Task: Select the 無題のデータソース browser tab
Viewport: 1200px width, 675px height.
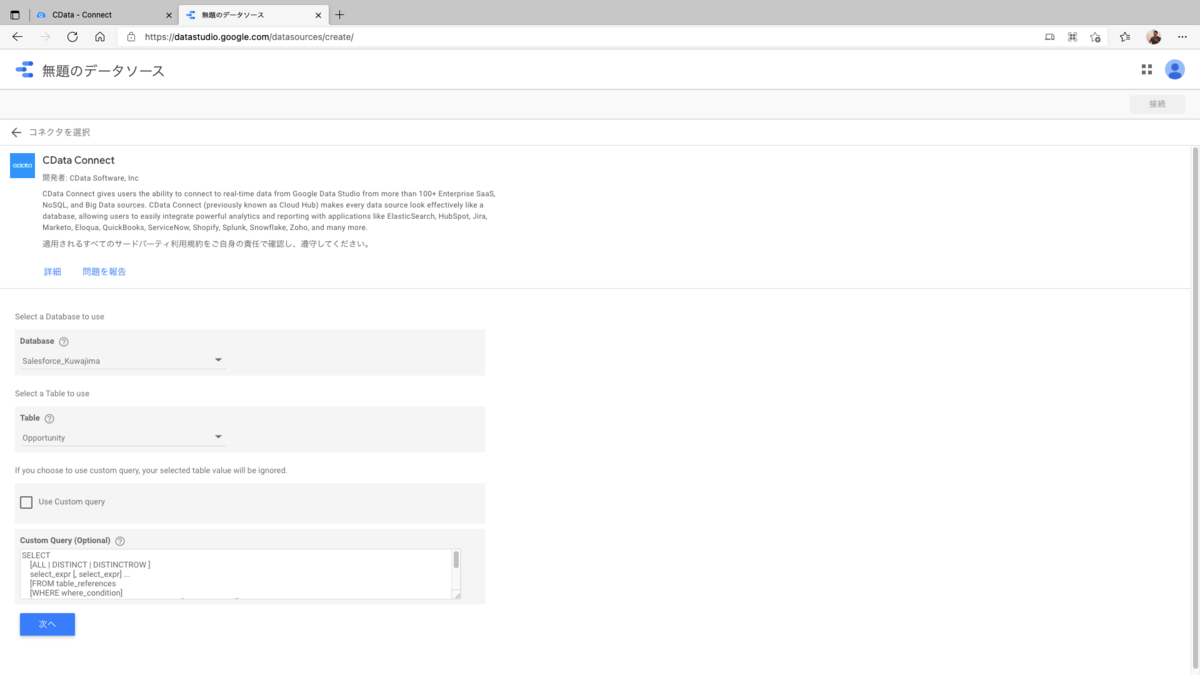Action: [x=253, y=15]
